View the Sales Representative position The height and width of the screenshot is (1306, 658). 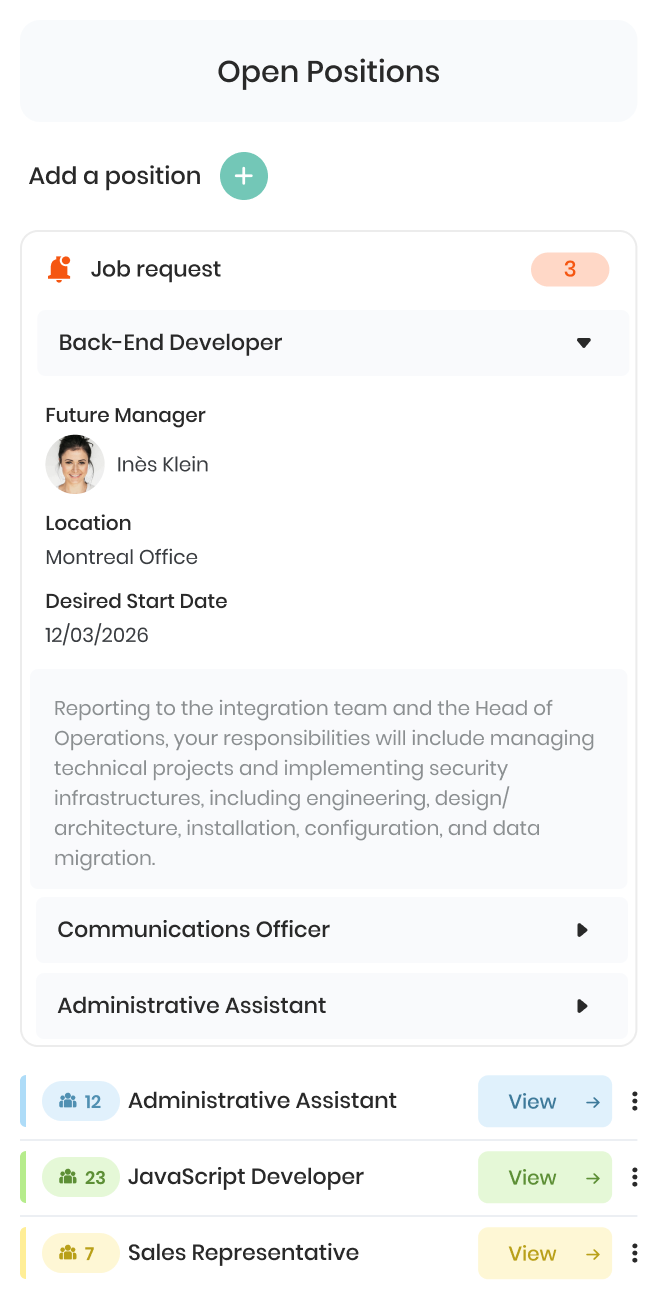[545, 1253]
